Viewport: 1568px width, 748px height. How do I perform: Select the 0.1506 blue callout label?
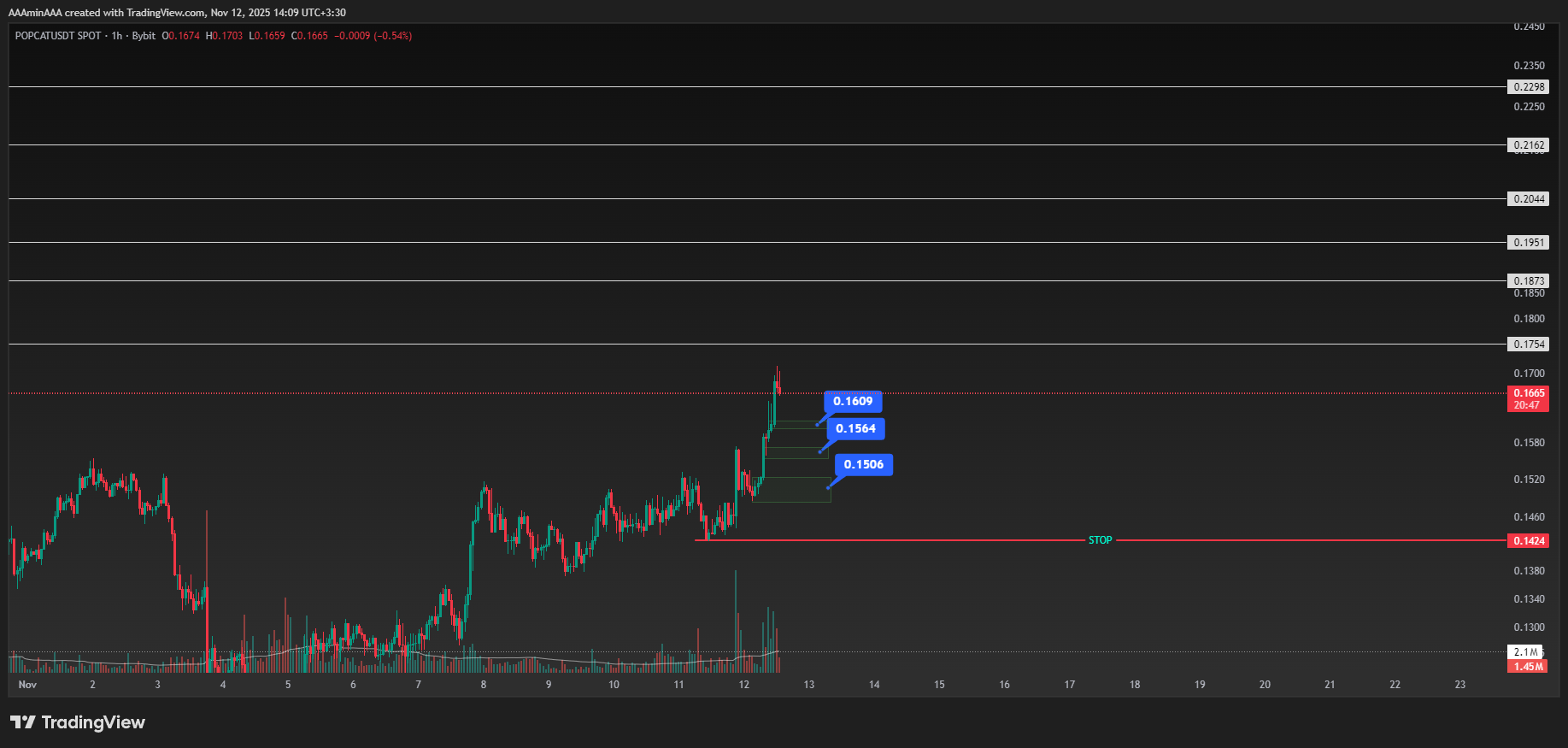(x=863, y=464)
